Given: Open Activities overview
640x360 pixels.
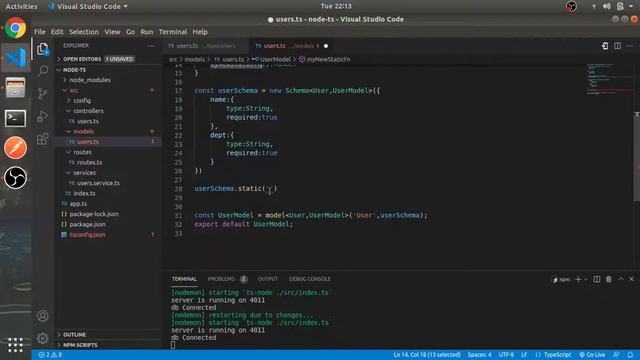Looking at the screenshot, I should point(21,6).
